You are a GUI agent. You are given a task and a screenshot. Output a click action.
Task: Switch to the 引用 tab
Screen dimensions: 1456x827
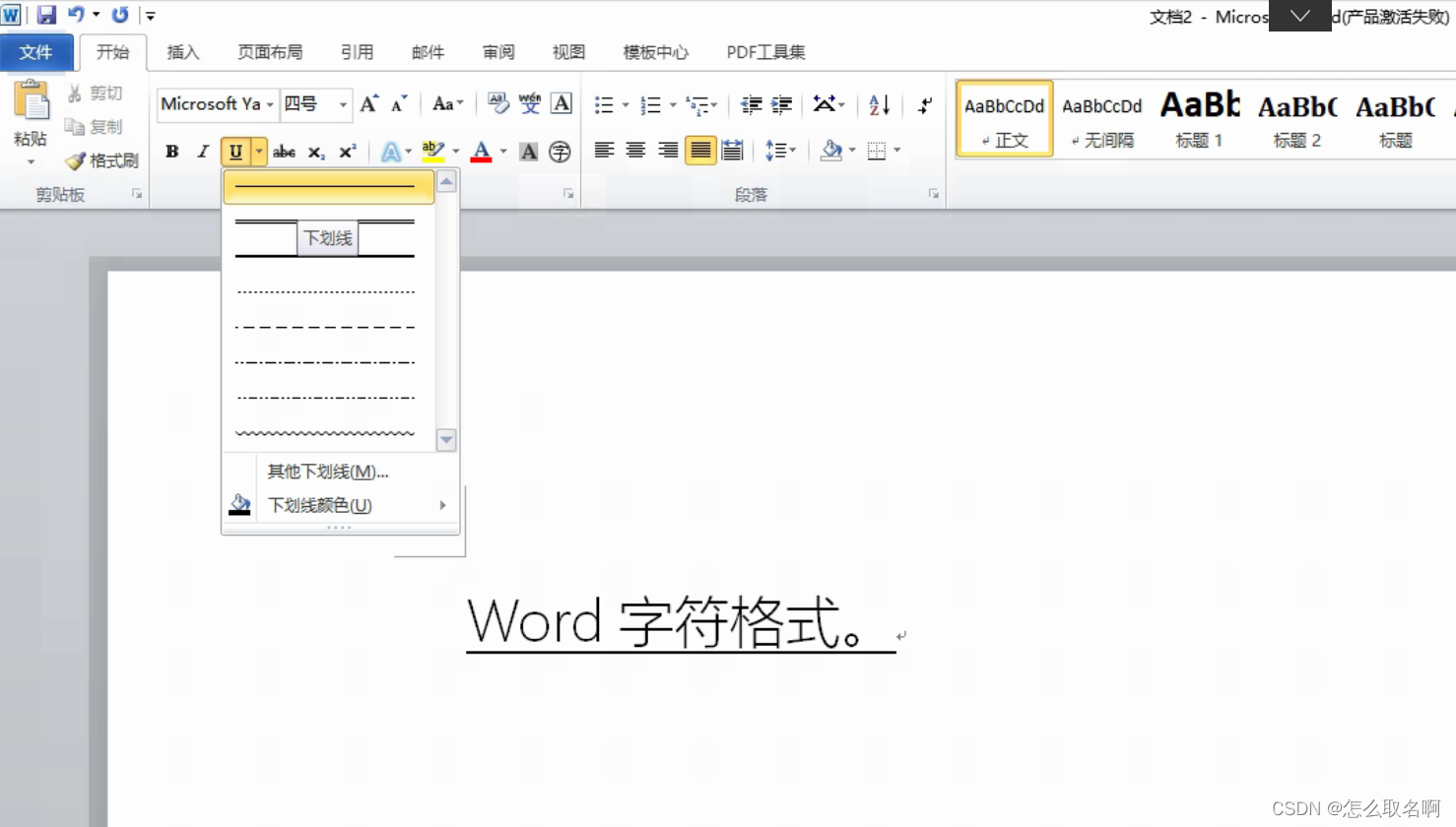tap(357, 52)
